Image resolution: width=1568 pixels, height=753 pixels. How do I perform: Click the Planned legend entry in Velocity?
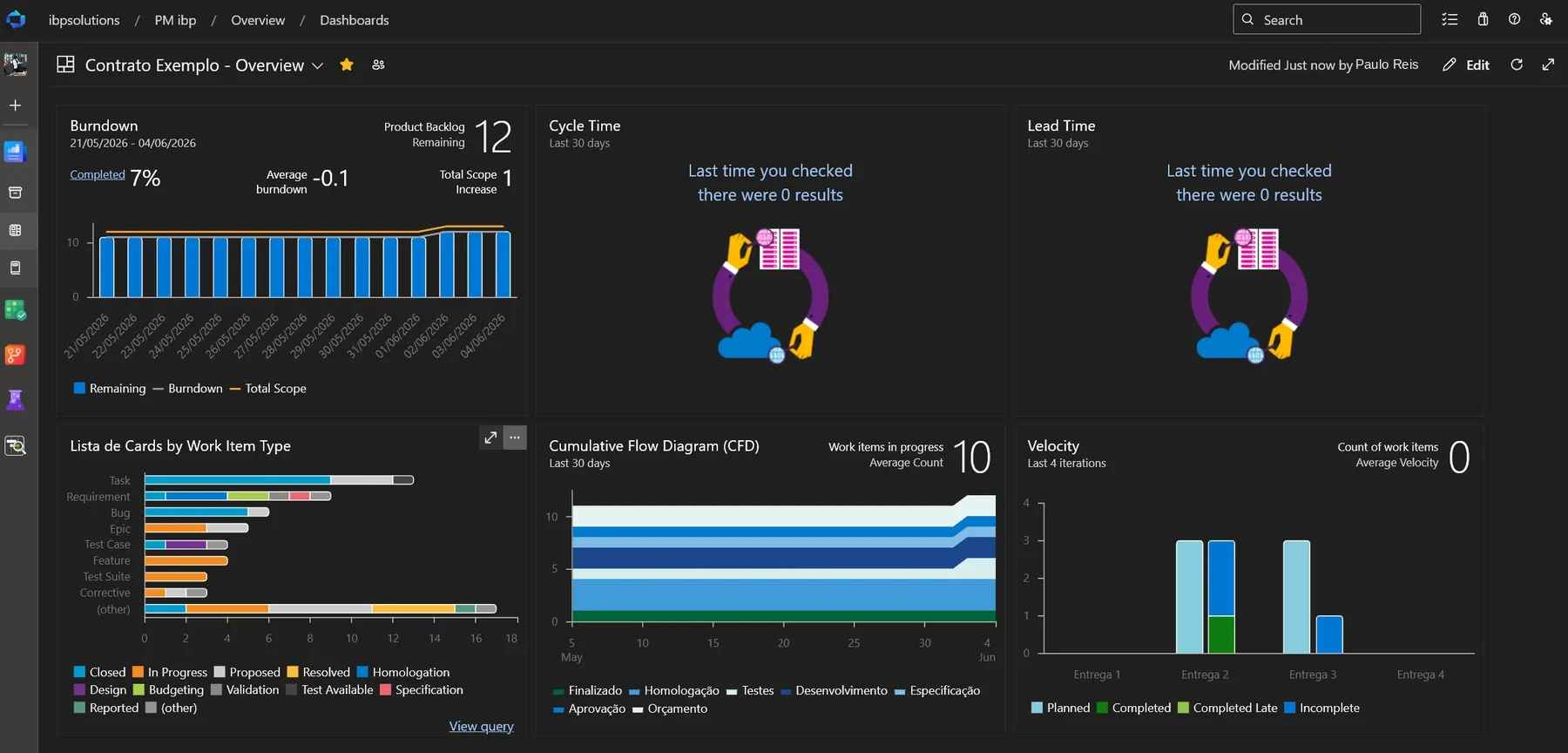click(1060, 708)
